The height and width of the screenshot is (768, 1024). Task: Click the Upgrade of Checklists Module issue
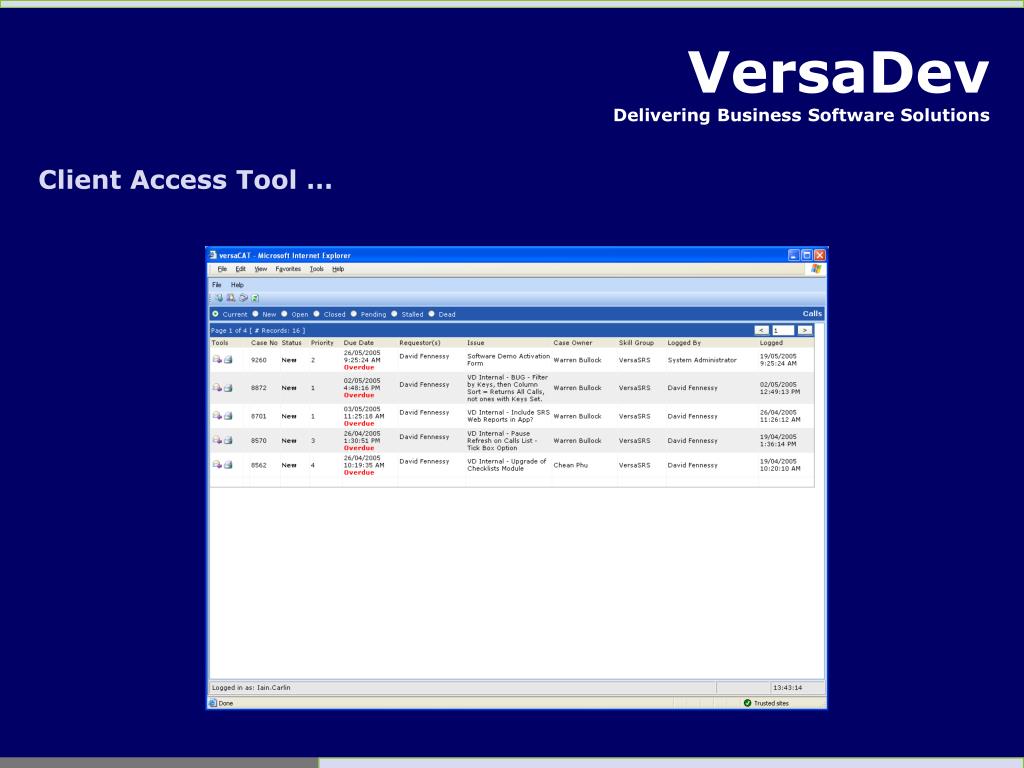(x=506, y=465)
